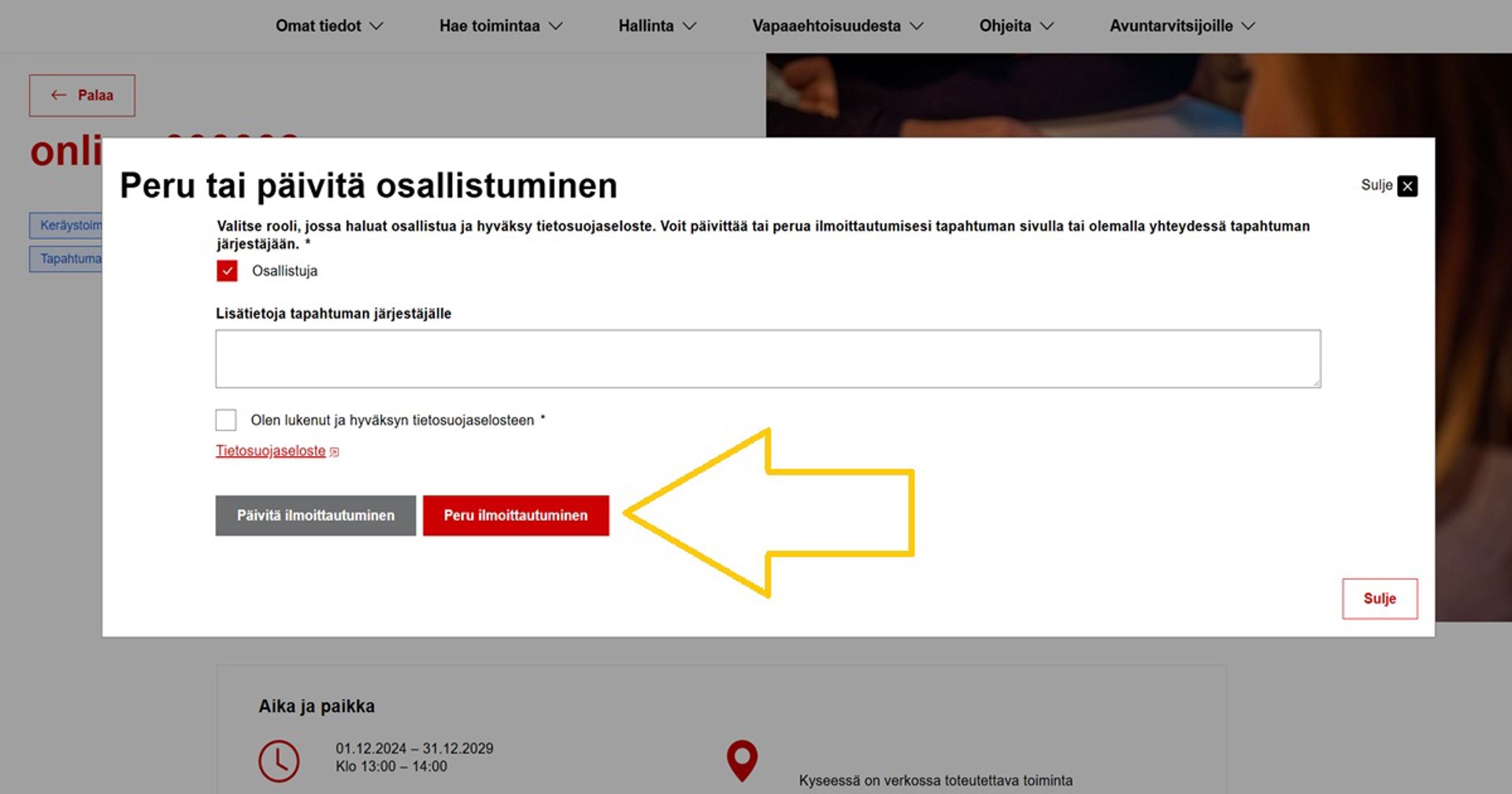Click the Ohjeita menu label
Viewport: 1512px width, 794px height.
coord(1005,26)
